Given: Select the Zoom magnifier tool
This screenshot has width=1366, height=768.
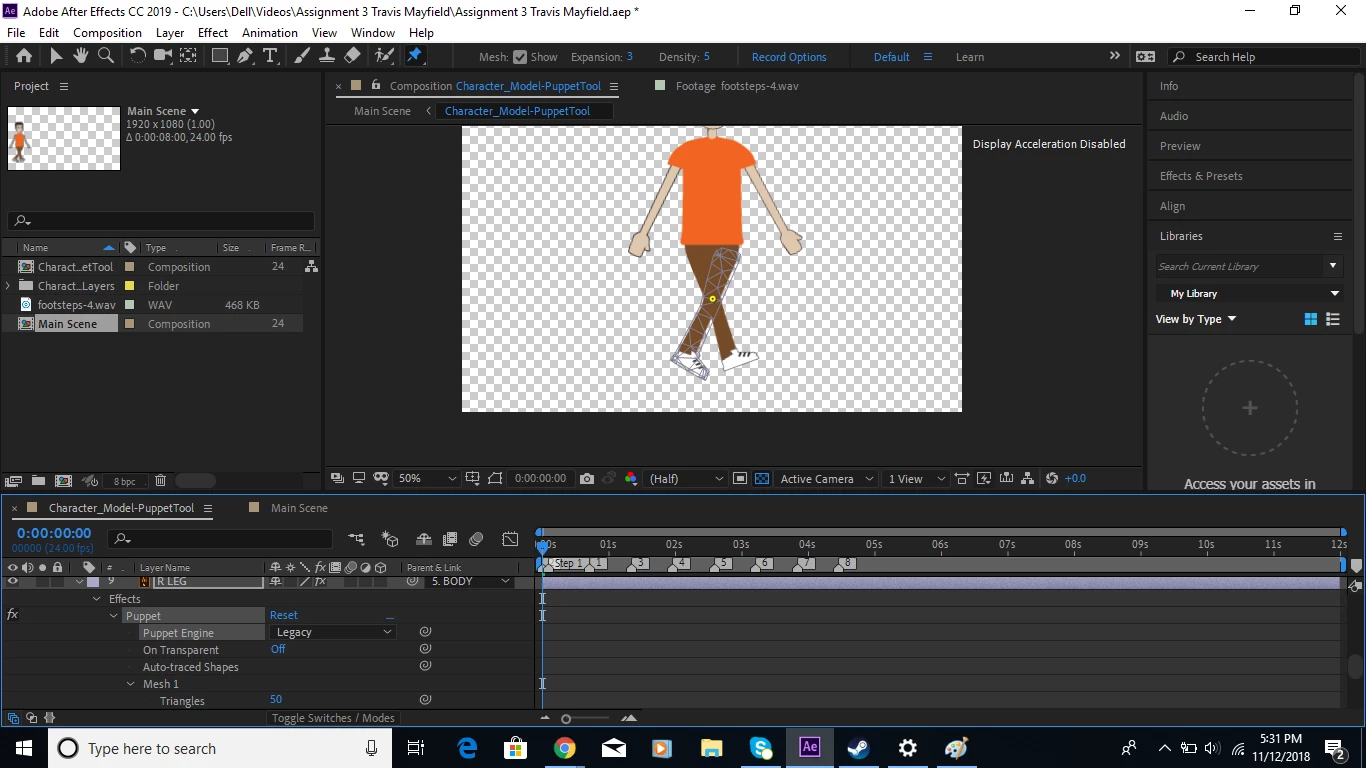Looking at the screenshot, I should coord(105,57).
